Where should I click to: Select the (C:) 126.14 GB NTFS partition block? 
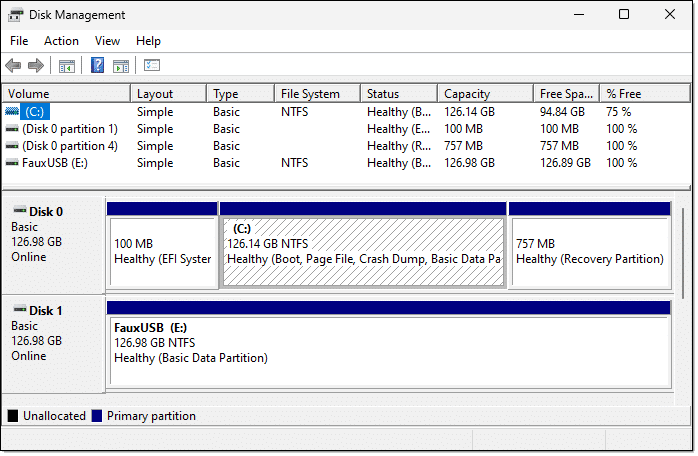pyautogui.click(x=363, y=245)
